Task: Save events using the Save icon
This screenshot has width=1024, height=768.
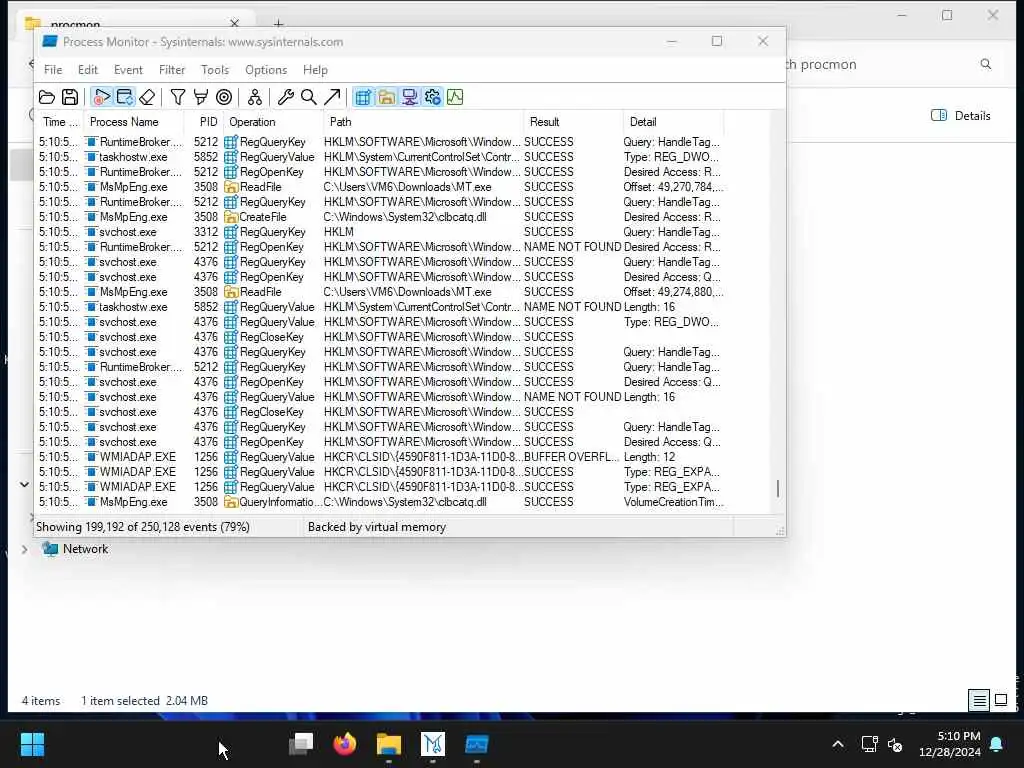Action: tap(70, 97)
